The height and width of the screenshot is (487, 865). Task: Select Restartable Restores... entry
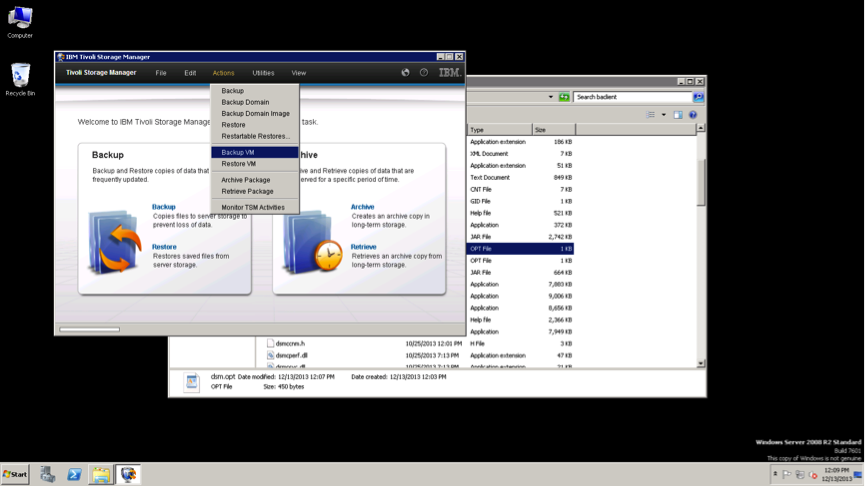pos(255,136)
